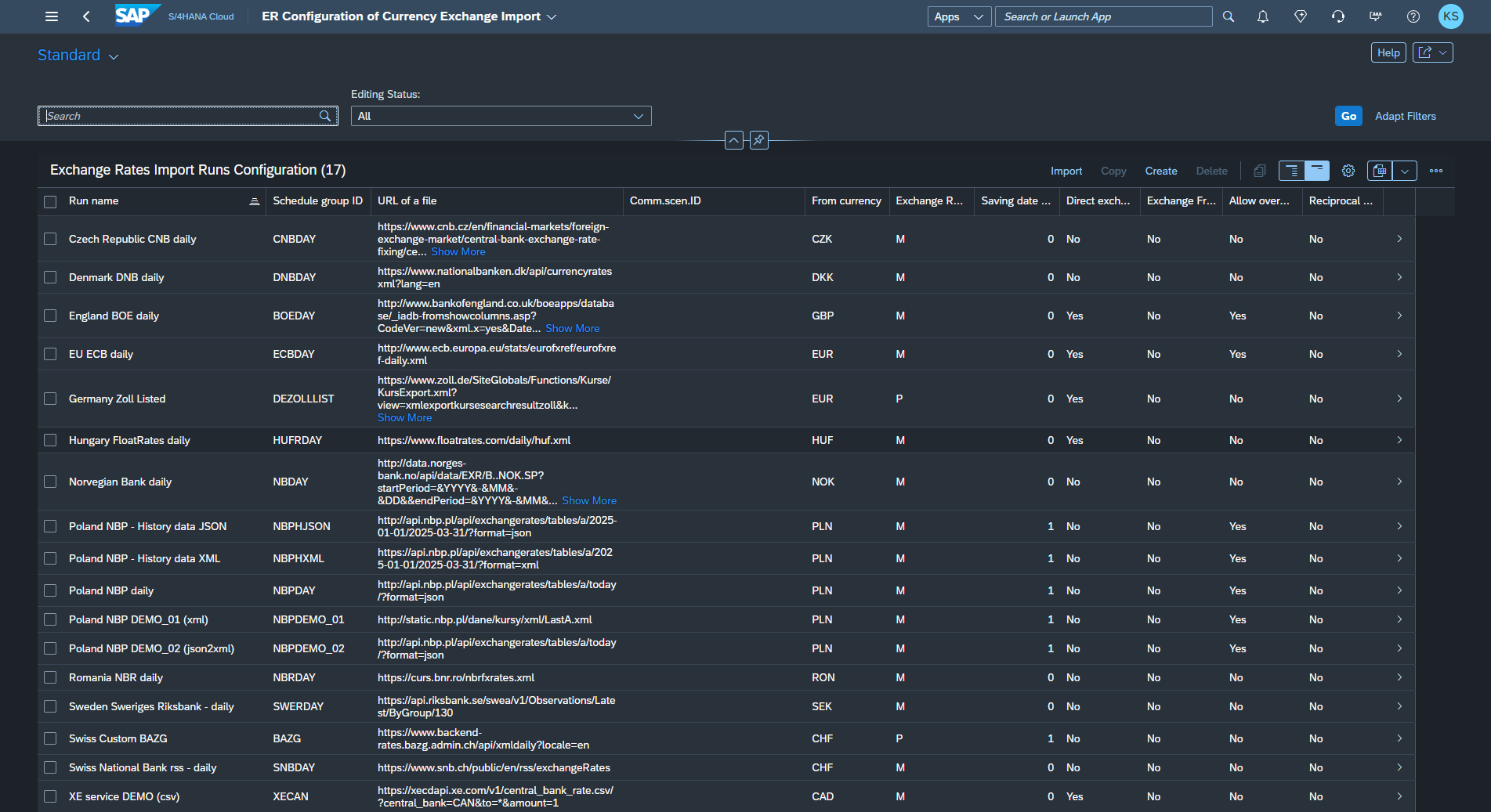Expand the Standard view variant menu

(78, 56)
